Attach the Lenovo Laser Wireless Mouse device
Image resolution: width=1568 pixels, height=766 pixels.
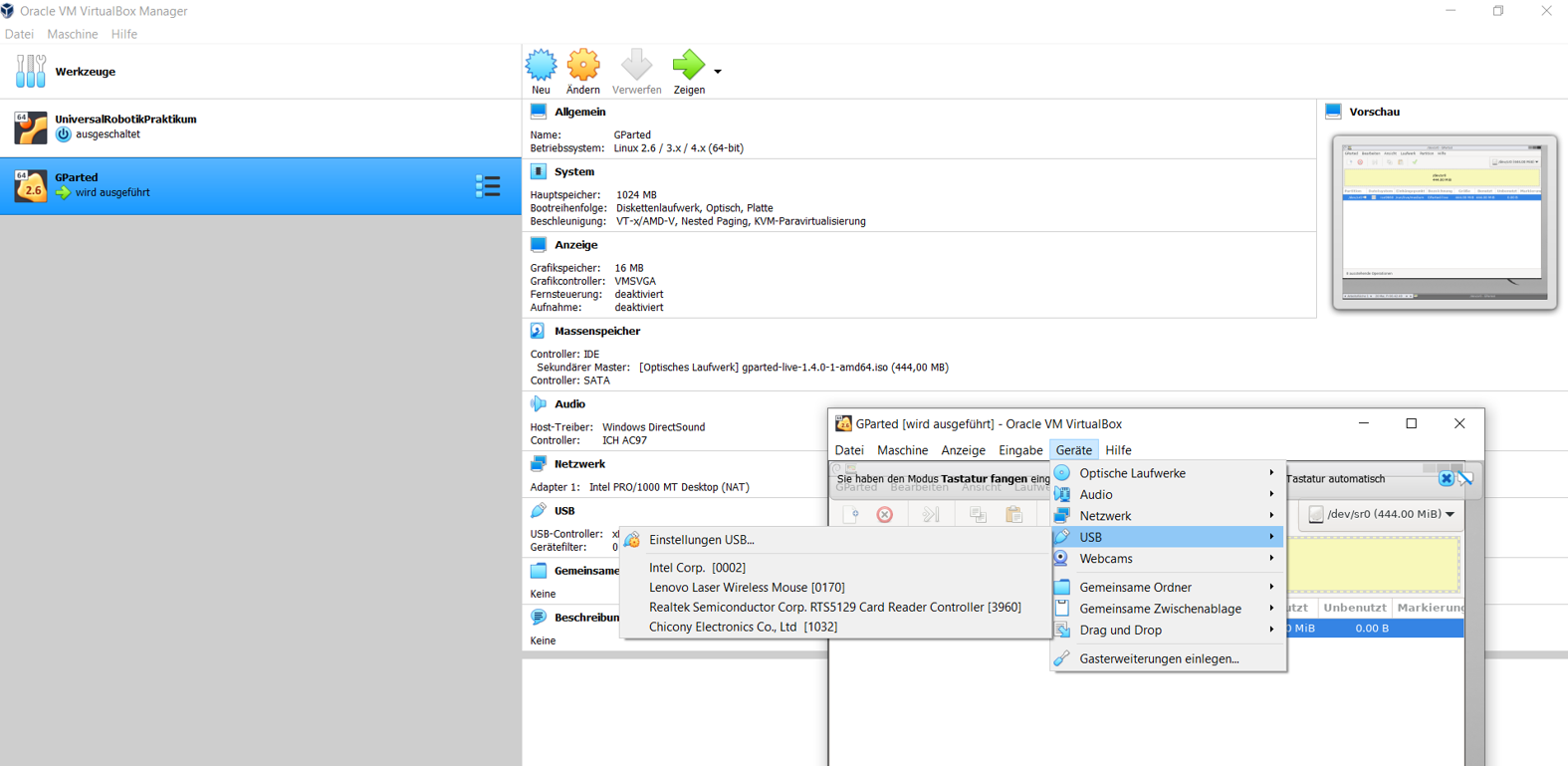835,588
